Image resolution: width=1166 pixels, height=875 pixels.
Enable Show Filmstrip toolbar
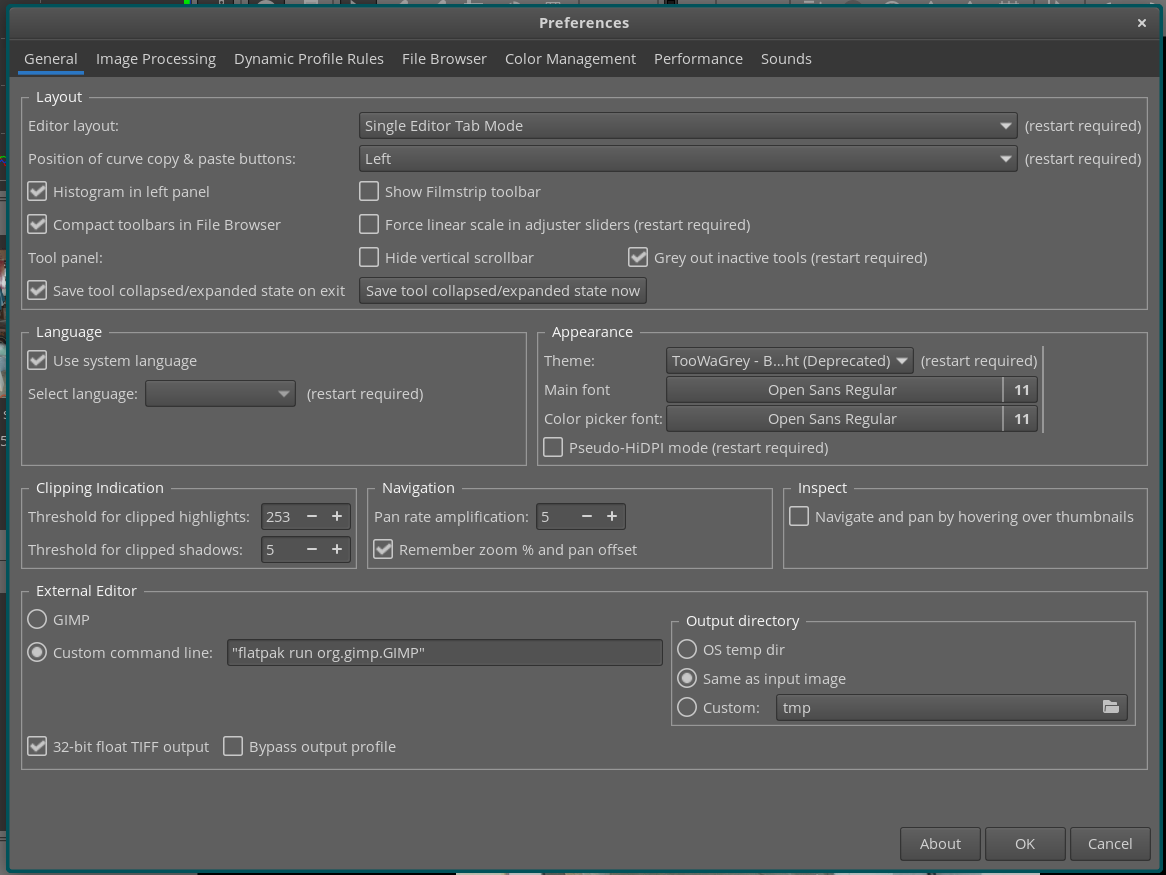(x=370, y=192)
